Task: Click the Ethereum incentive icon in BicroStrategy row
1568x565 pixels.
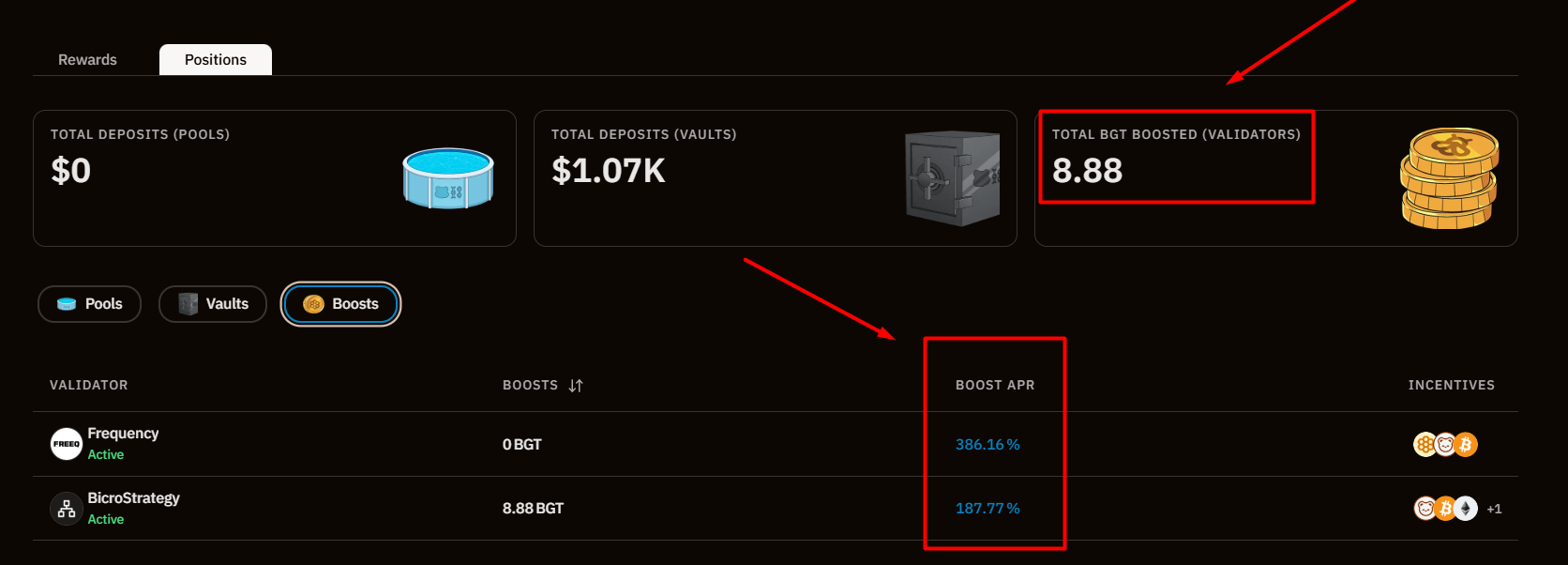Action: click(x=1466, y=509)
